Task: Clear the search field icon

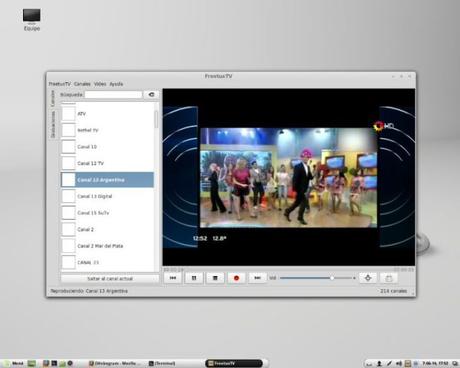Action: click(x=152, y=95)
